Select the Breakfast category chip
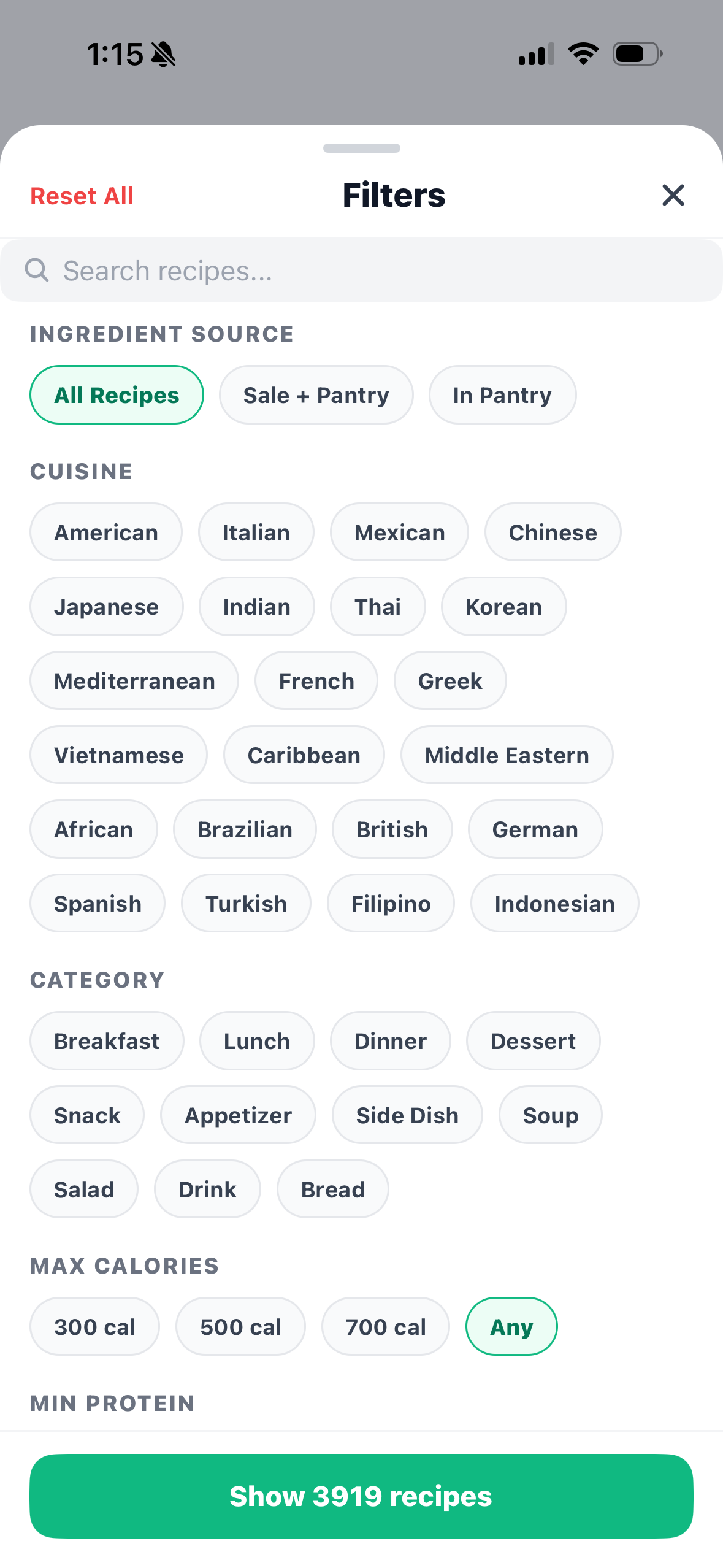The width and height of the screenshot is (723, 1568). (107, 1041)
